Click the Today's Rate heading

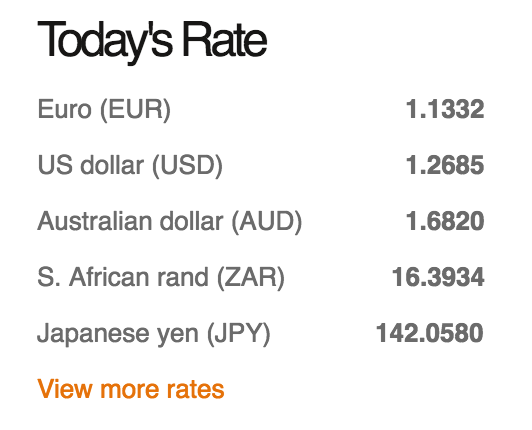(x=152, y=41)
